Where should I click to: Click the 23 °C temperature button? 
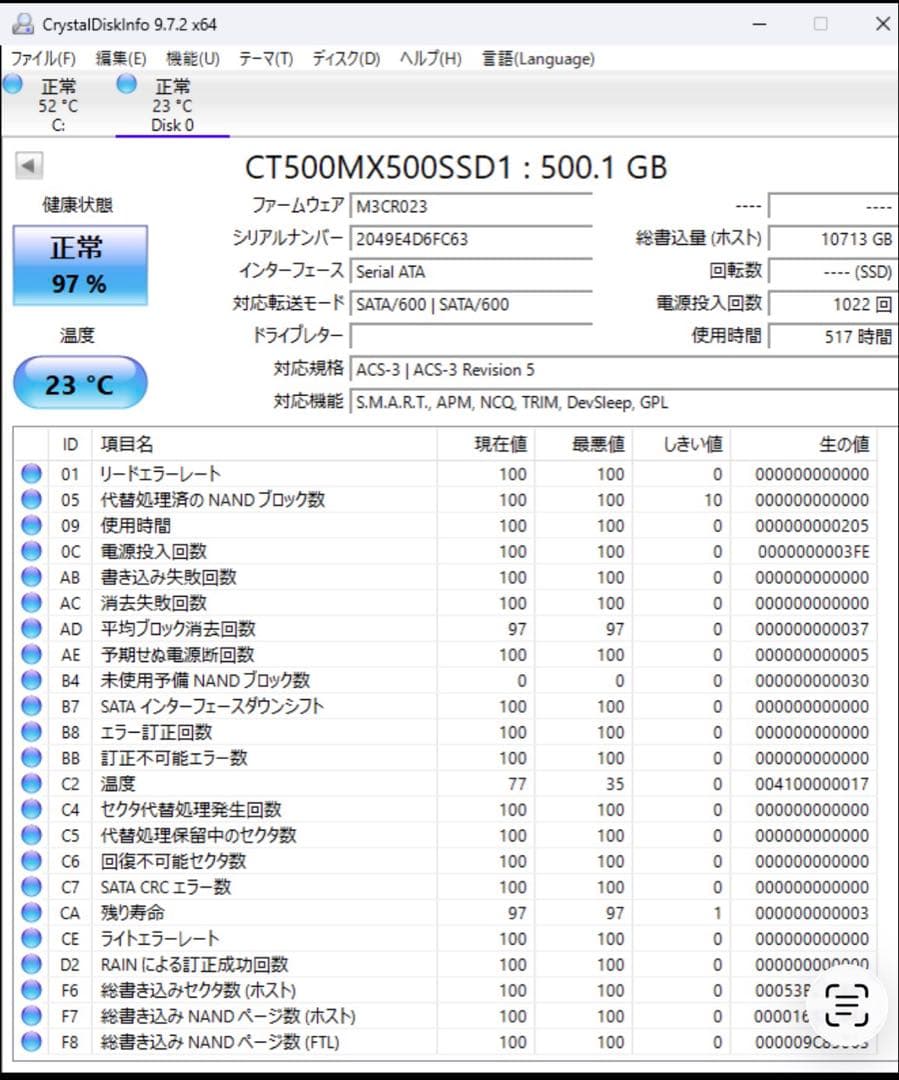coord(80,383)
